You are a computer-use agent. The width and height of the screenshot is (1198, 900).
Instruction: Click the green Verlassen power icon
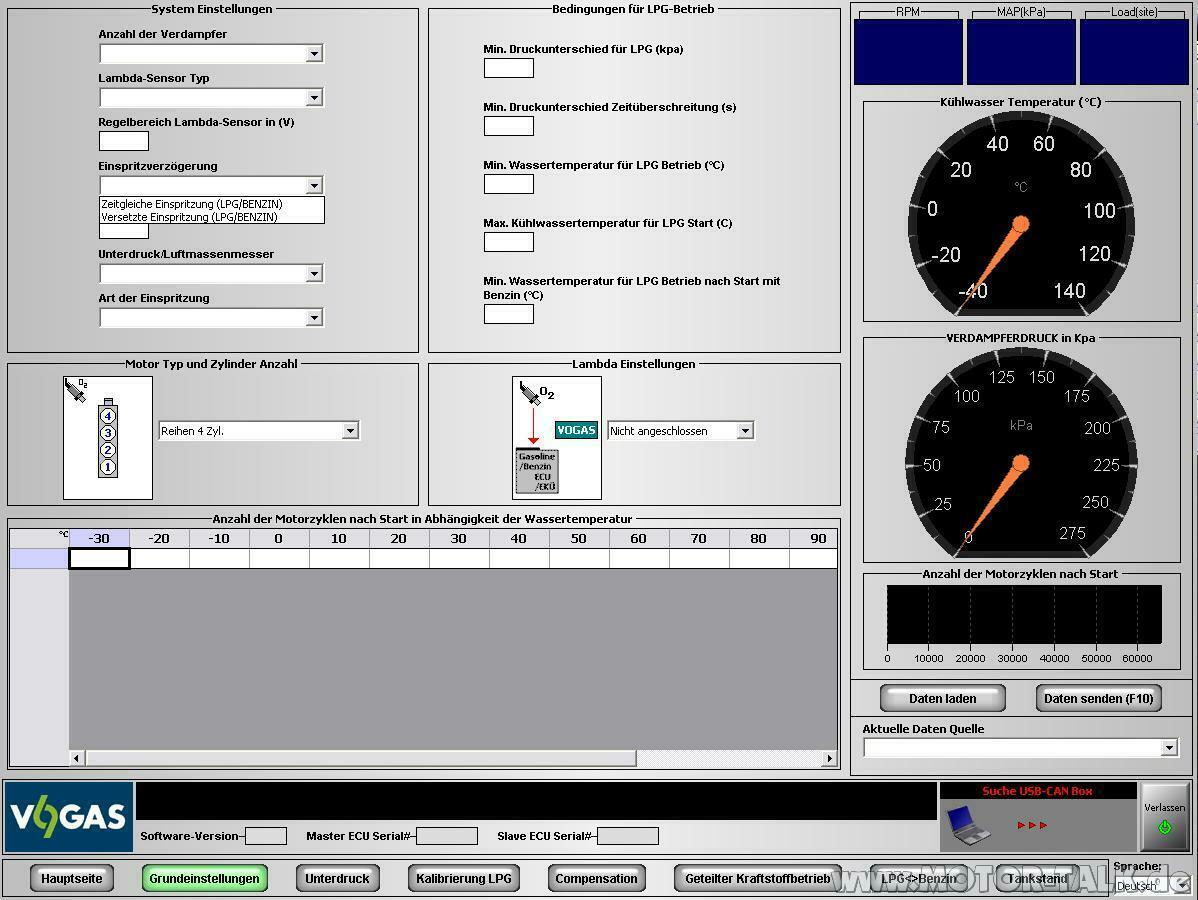[1164, 827]
